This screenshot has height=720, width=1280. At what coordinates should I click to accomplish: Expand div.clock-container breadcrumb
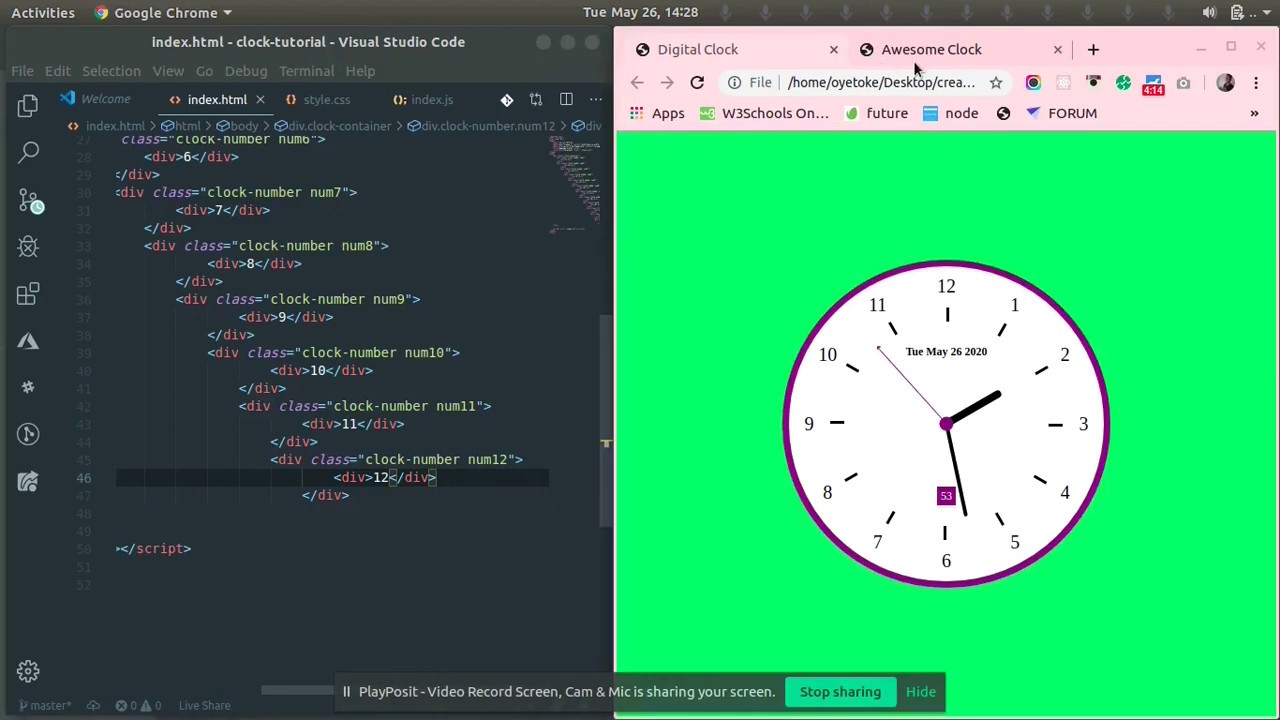pyautogui.click(x=333, y=126)
